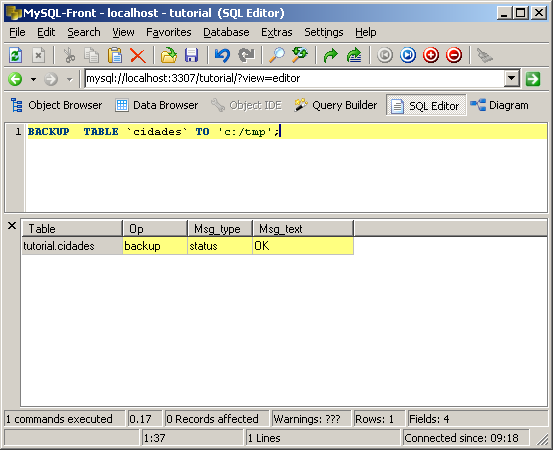Switch to the Object Browser view
Screen dimensions: 553x450
coord(56,105)
